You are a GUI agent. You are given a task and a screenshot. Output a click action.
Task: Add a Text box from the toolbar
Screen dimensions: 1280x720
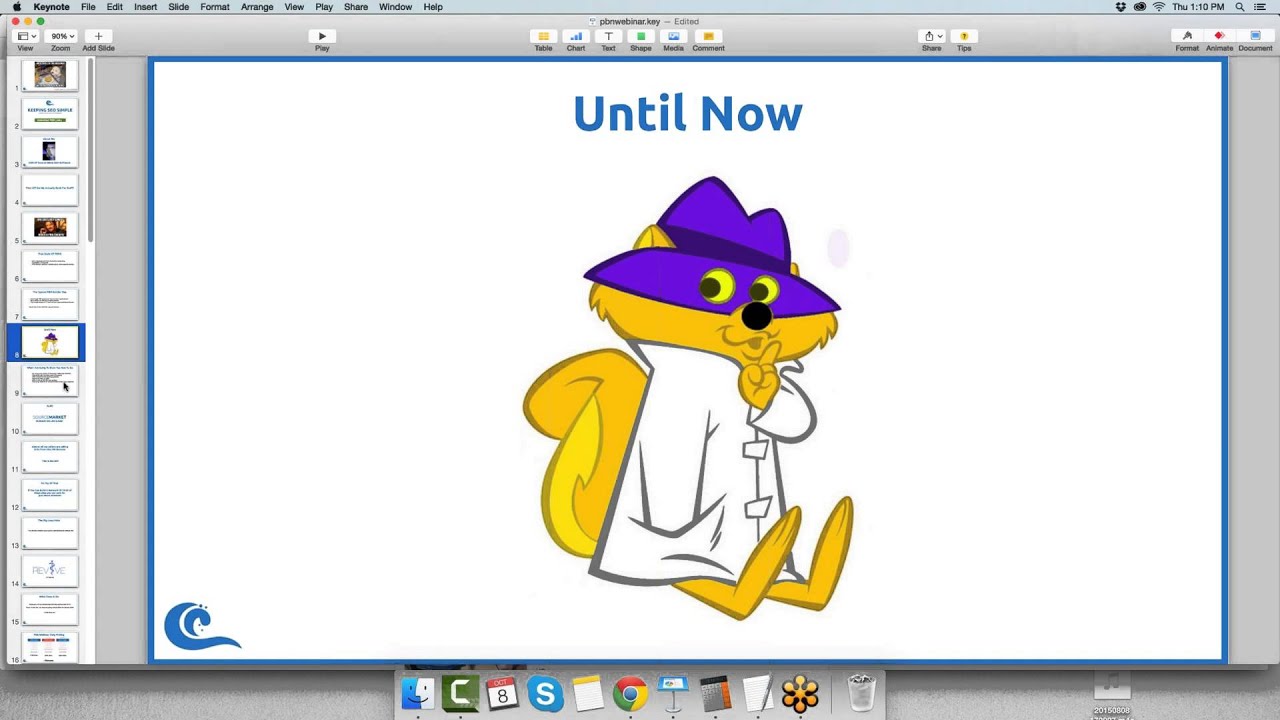pos(608,36)
